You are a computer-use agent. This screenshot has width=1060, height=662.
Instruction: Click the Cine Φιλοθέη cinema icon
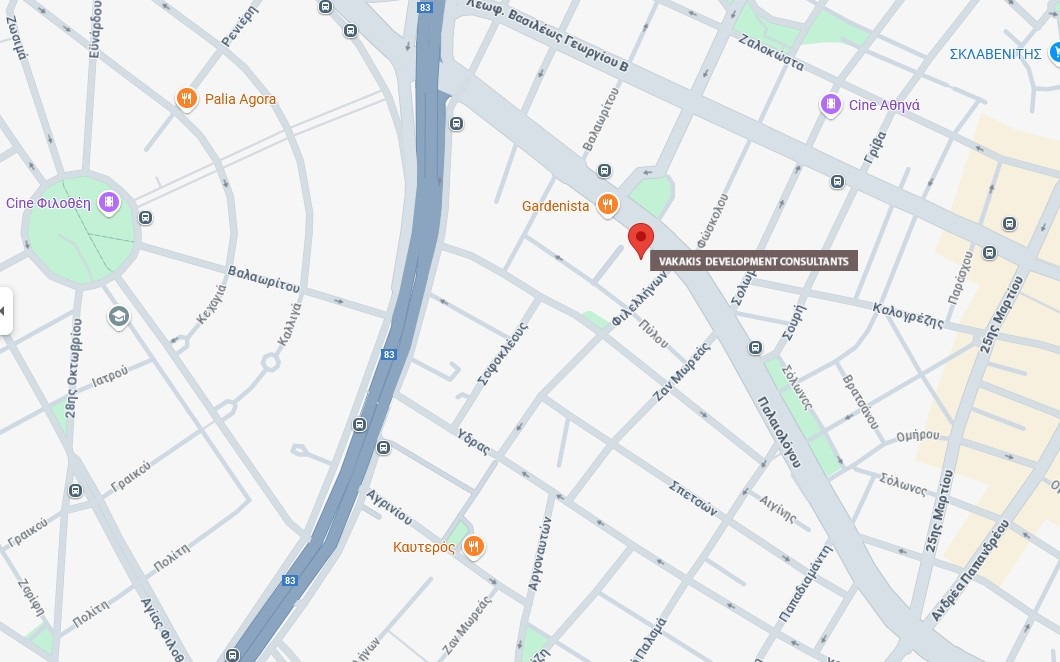click(x=109, y=202)
